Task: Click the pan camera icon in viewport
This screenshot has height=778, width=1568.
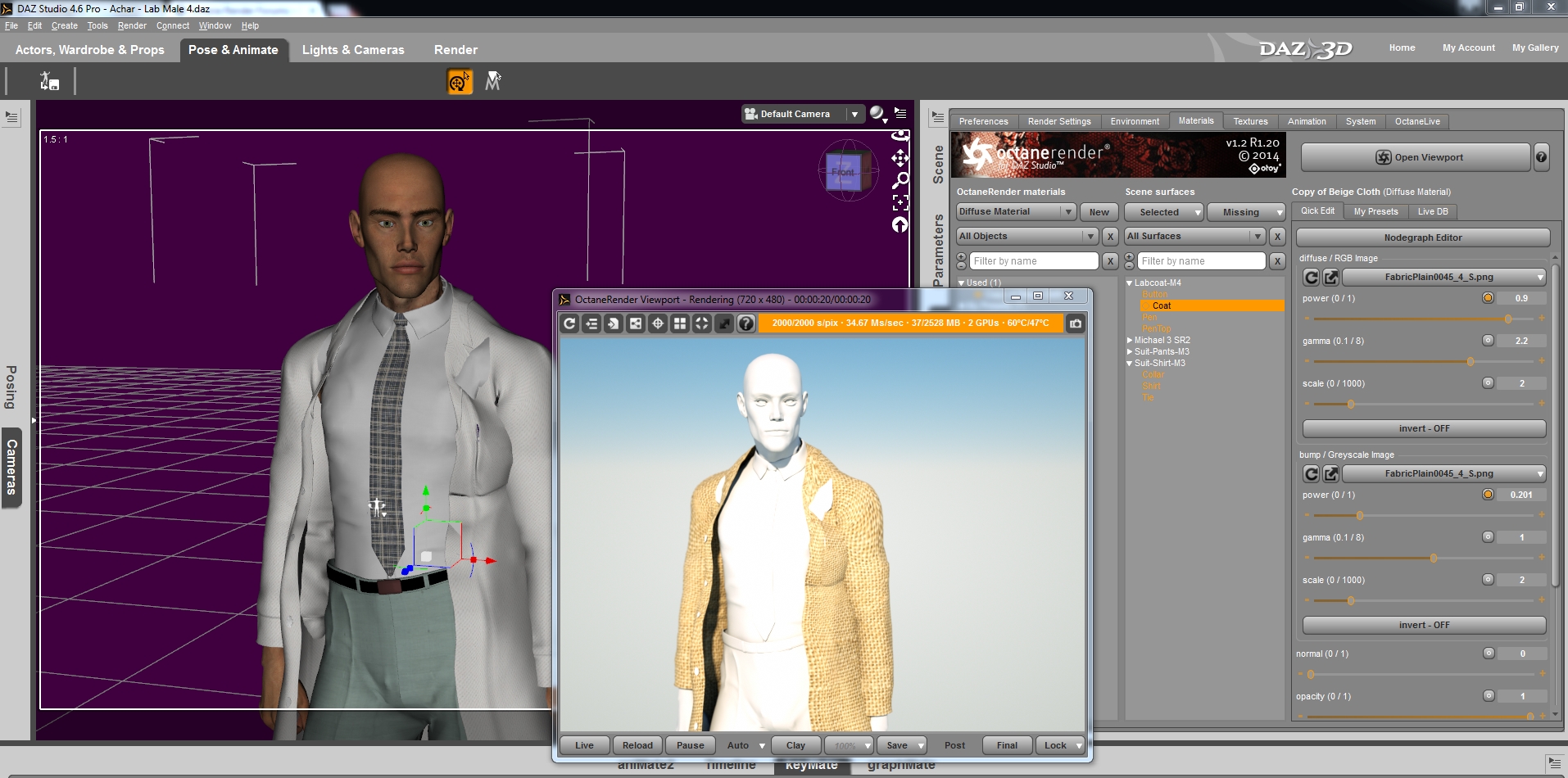Action: pos(900,157)
